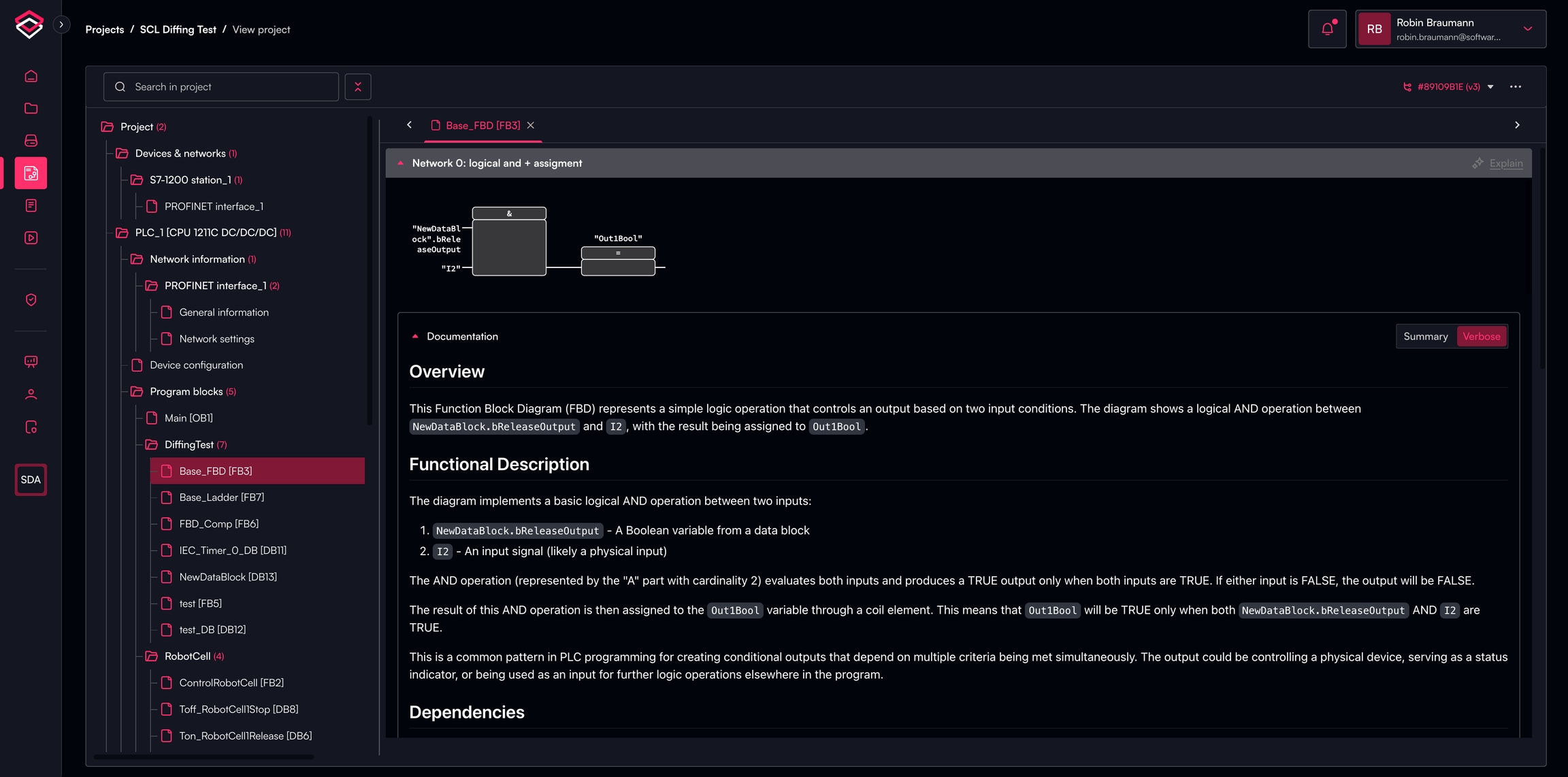Navigate to SCL Diffing Test breadcrumb
The height and width of the screenshot is (777, 1568).
(178, 30)
